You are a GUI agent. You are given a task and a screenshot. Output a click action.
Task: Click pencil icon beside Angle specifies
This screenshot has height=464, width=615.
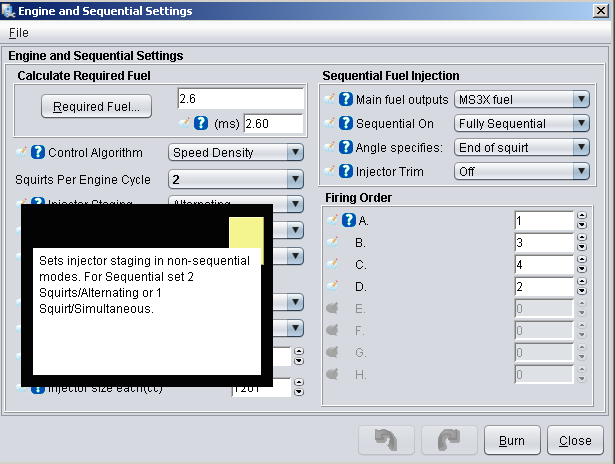(x=330, y=146)
